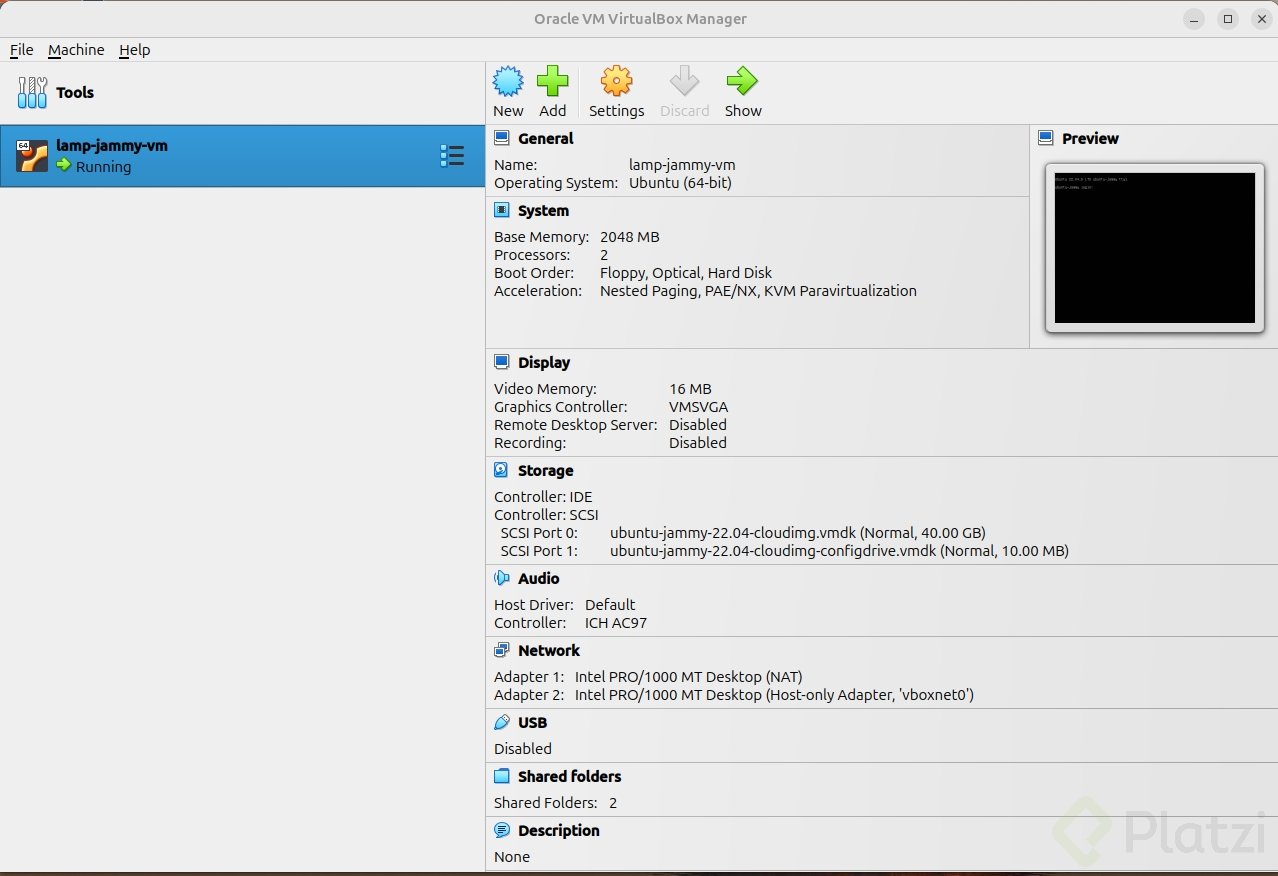Select the Tools entry label

coord(75,92)
